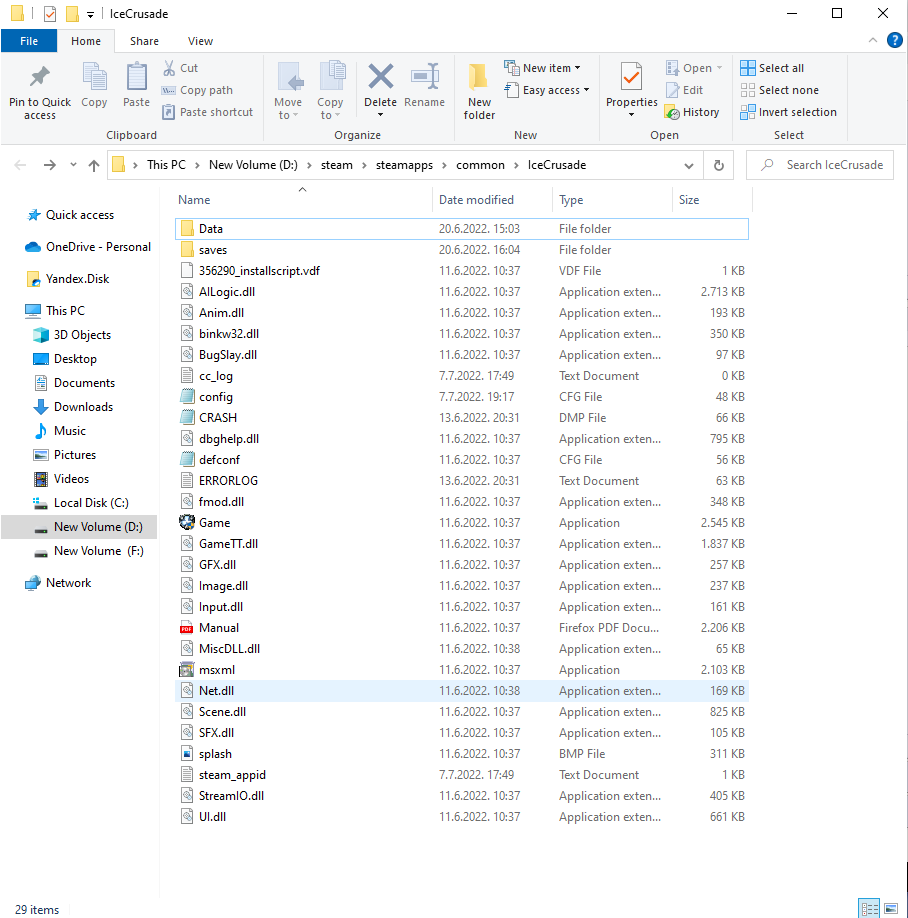
Task: Sort by the Name column header
Action: click(x=304, y=200)
